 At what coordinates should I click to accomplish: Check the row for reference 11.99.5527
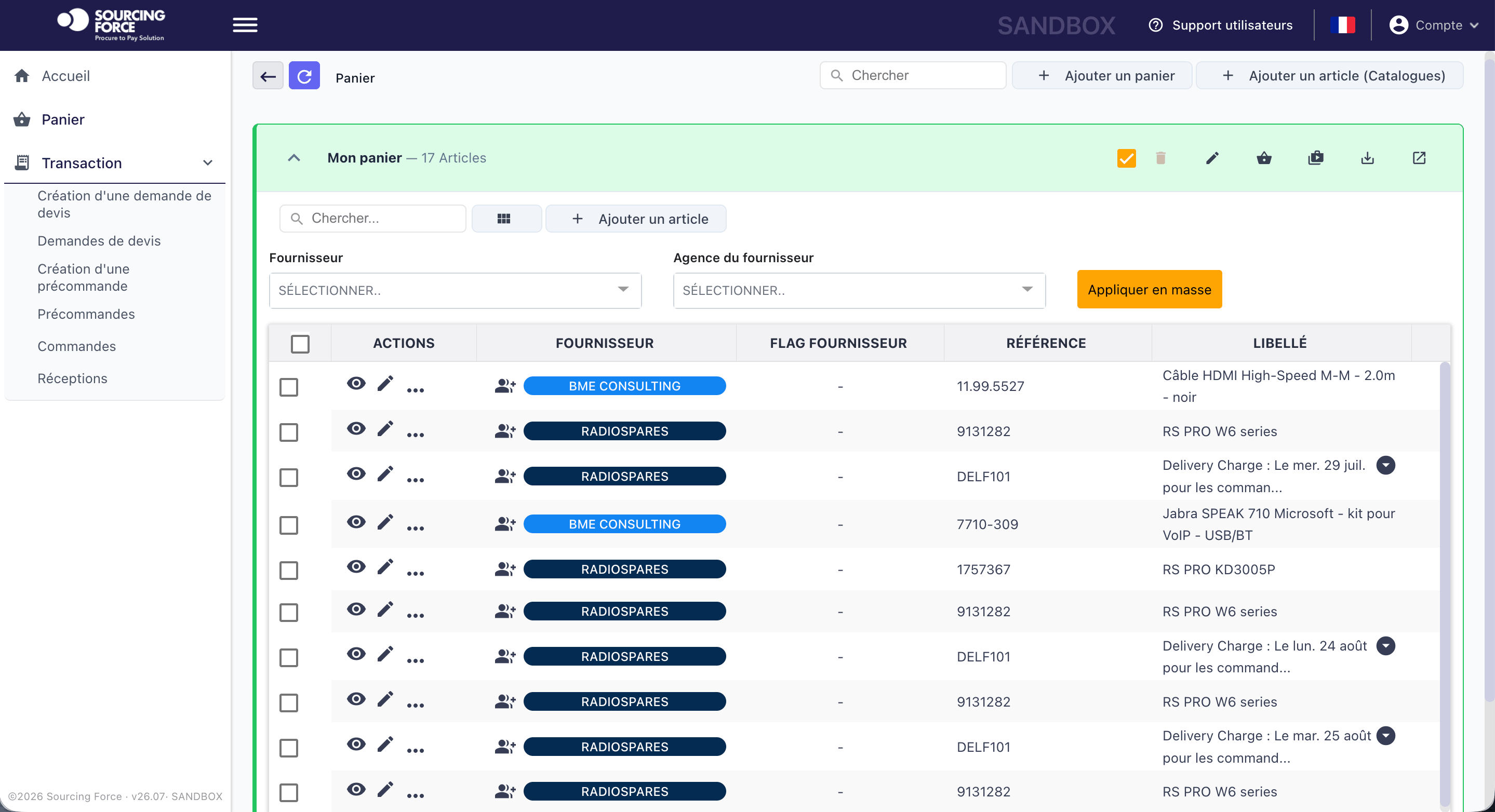pos(288,387)
